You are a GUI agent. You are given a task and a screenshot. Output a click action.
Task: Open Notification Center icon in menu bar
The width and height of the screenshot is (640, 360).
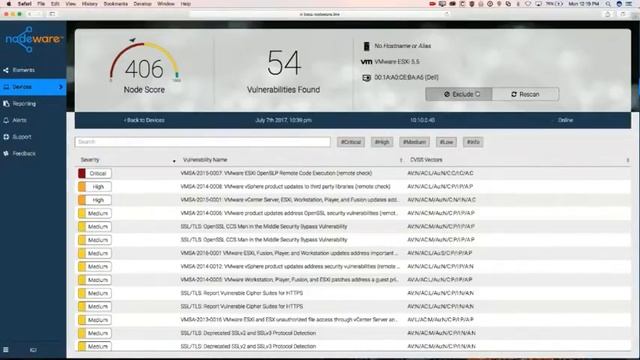(x=629, y=4)
